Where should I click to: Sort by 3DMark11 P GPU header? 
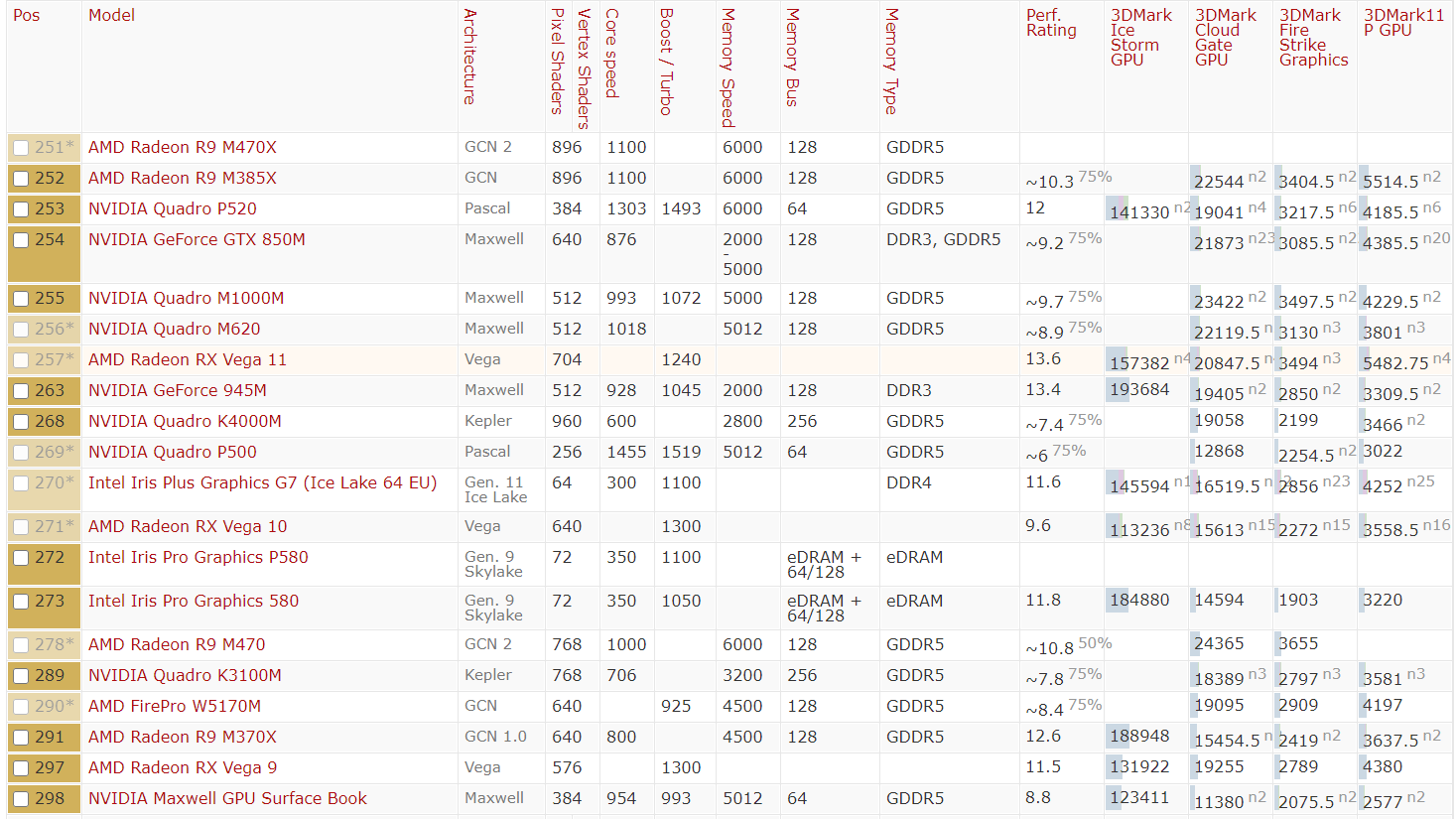tap(1403, 23)
